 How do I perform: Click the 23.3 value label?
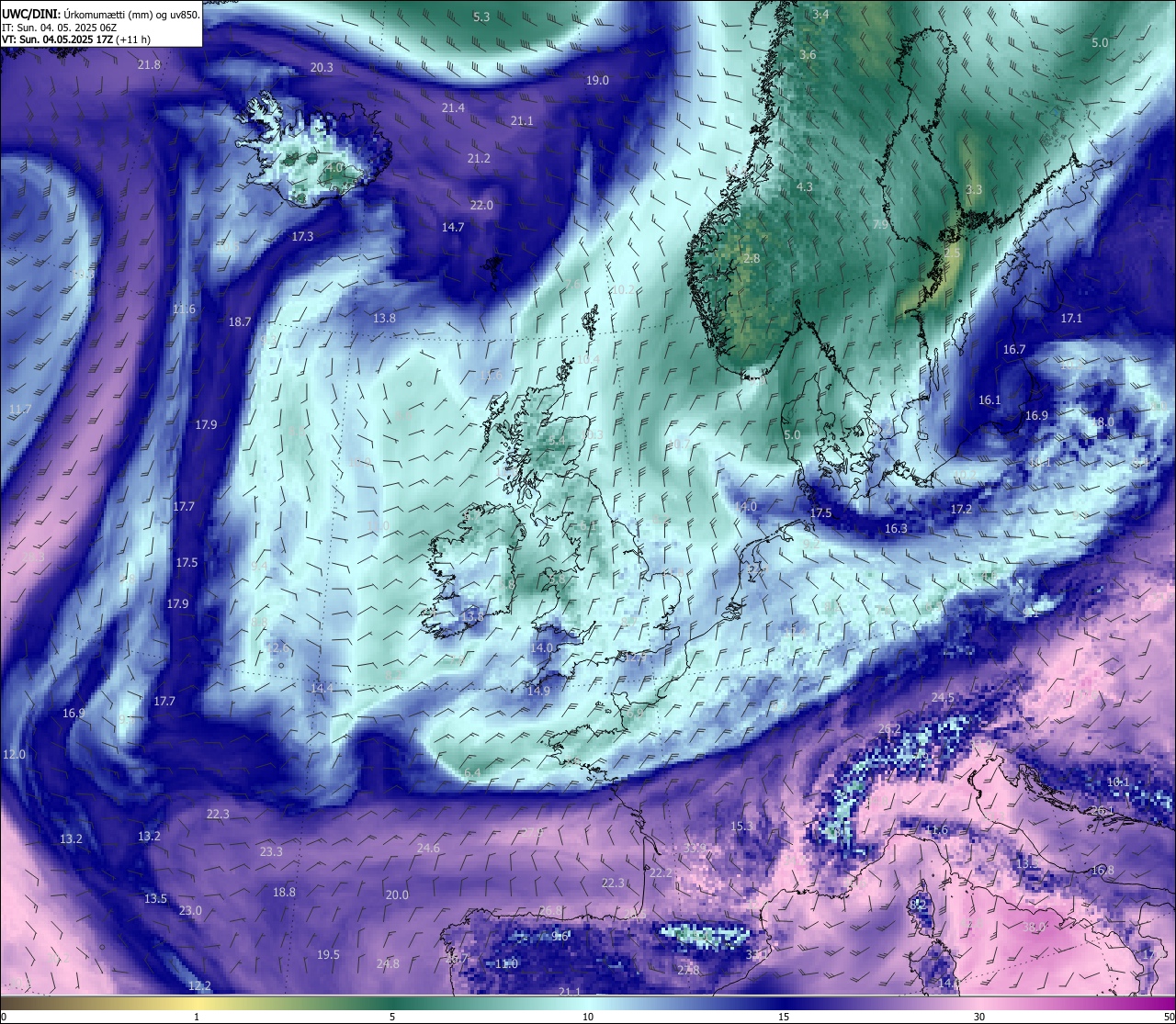coord(271,852)
